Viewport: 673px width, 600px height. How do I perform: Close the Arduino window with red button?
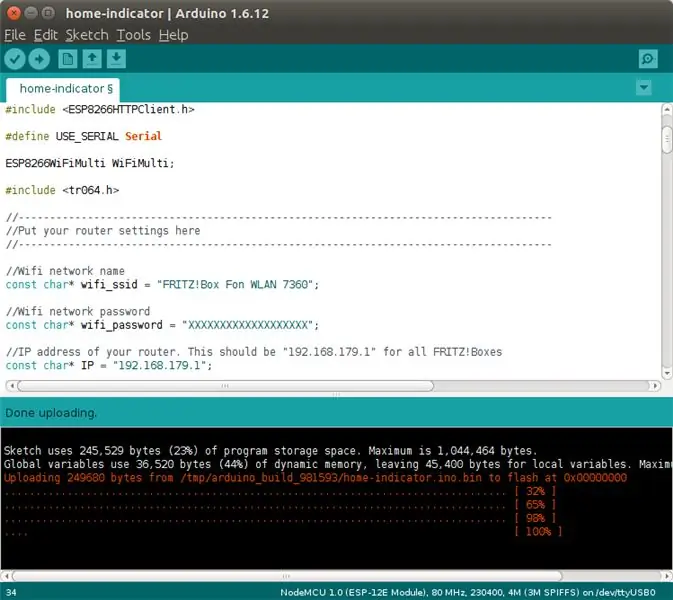coord(14,13)
